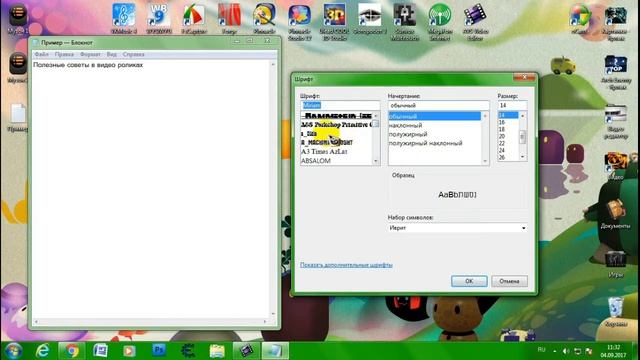The height and width of the screenshot is (360, 640).
Task: Click the Show desktop strip at taskbar end
Action: pos(635,351)
